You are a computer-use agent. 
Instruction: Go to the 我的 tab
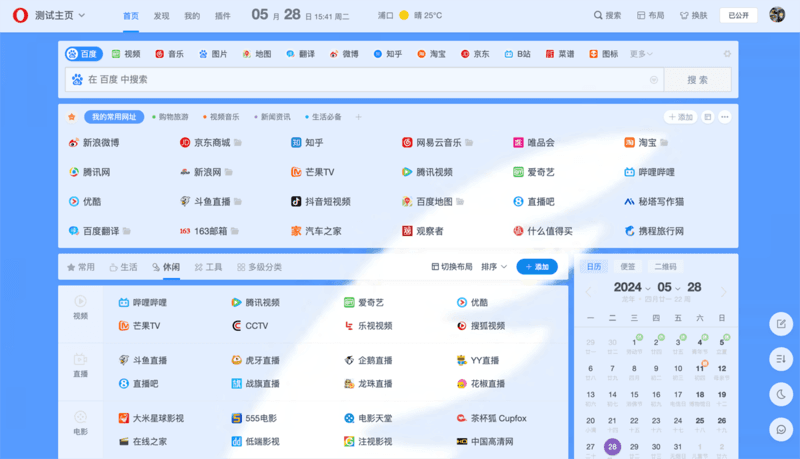(x=192, y=16)
